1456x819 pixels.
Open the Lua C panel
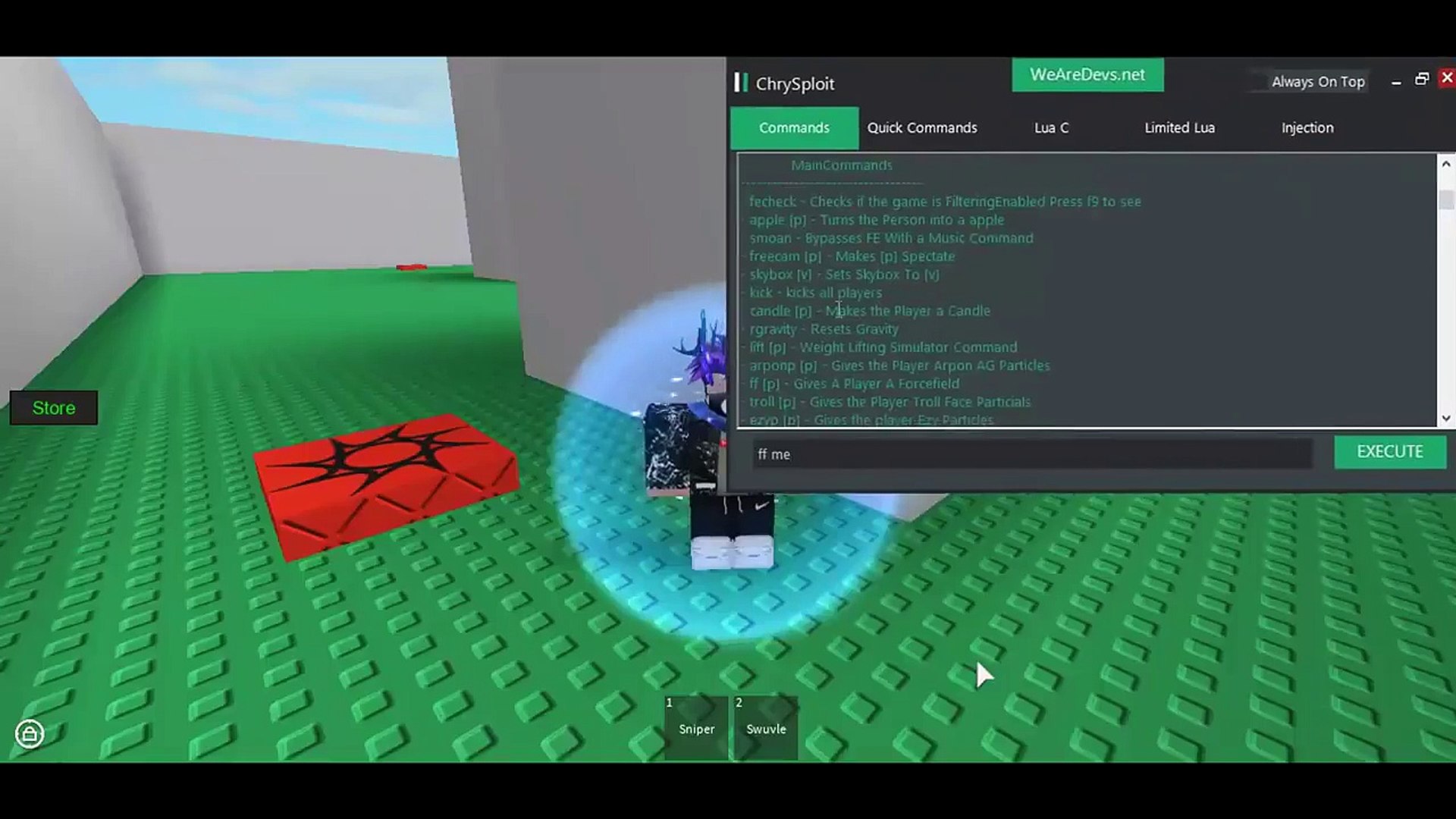tap(1051, 128)
